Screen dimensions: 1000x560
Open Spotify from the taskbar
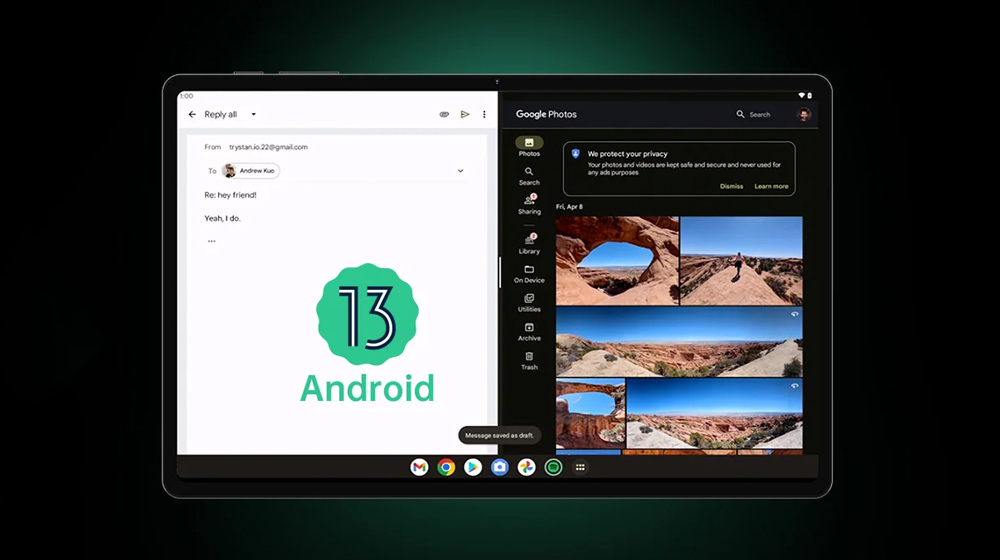553,468
